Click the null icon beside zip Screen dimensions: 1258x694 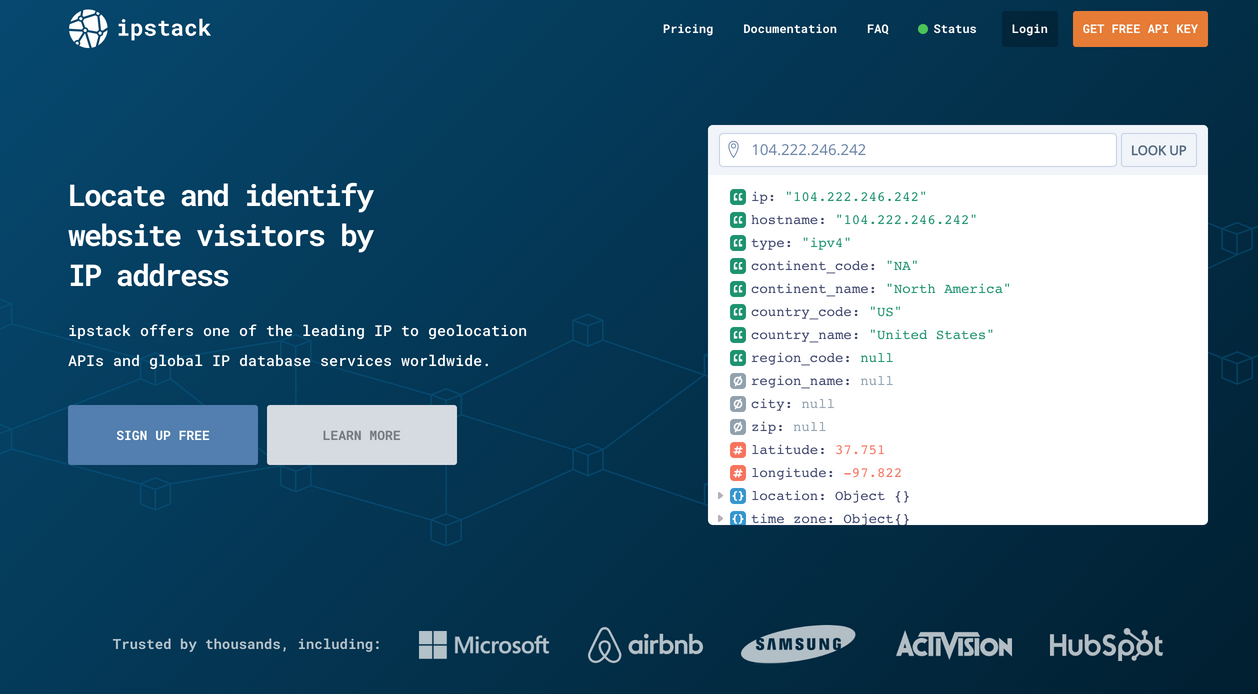coord(738,427)
